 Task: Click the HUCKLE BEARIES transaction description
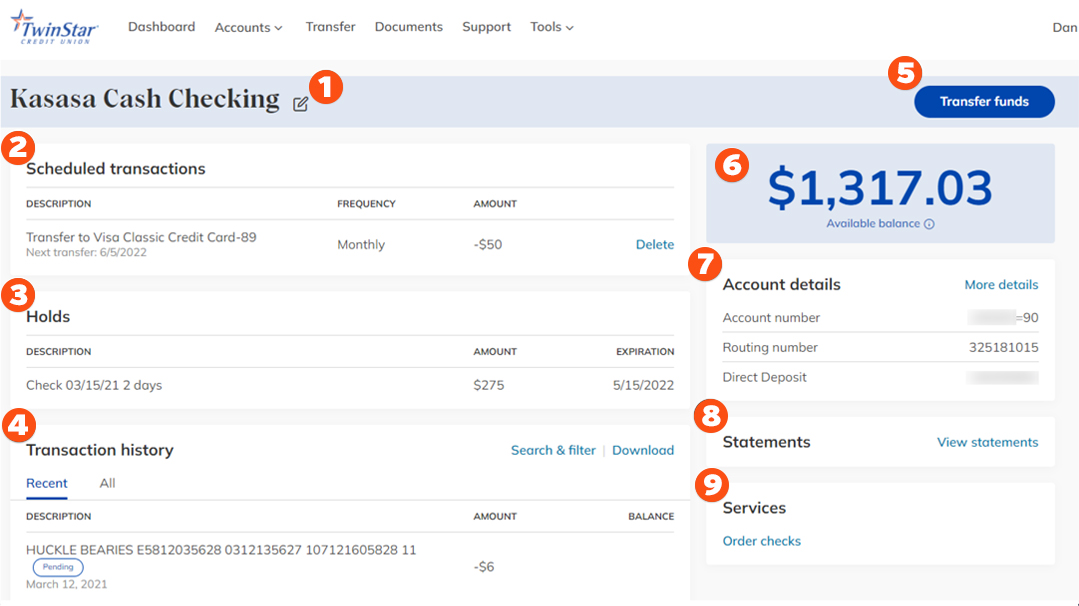coord(221,550)
